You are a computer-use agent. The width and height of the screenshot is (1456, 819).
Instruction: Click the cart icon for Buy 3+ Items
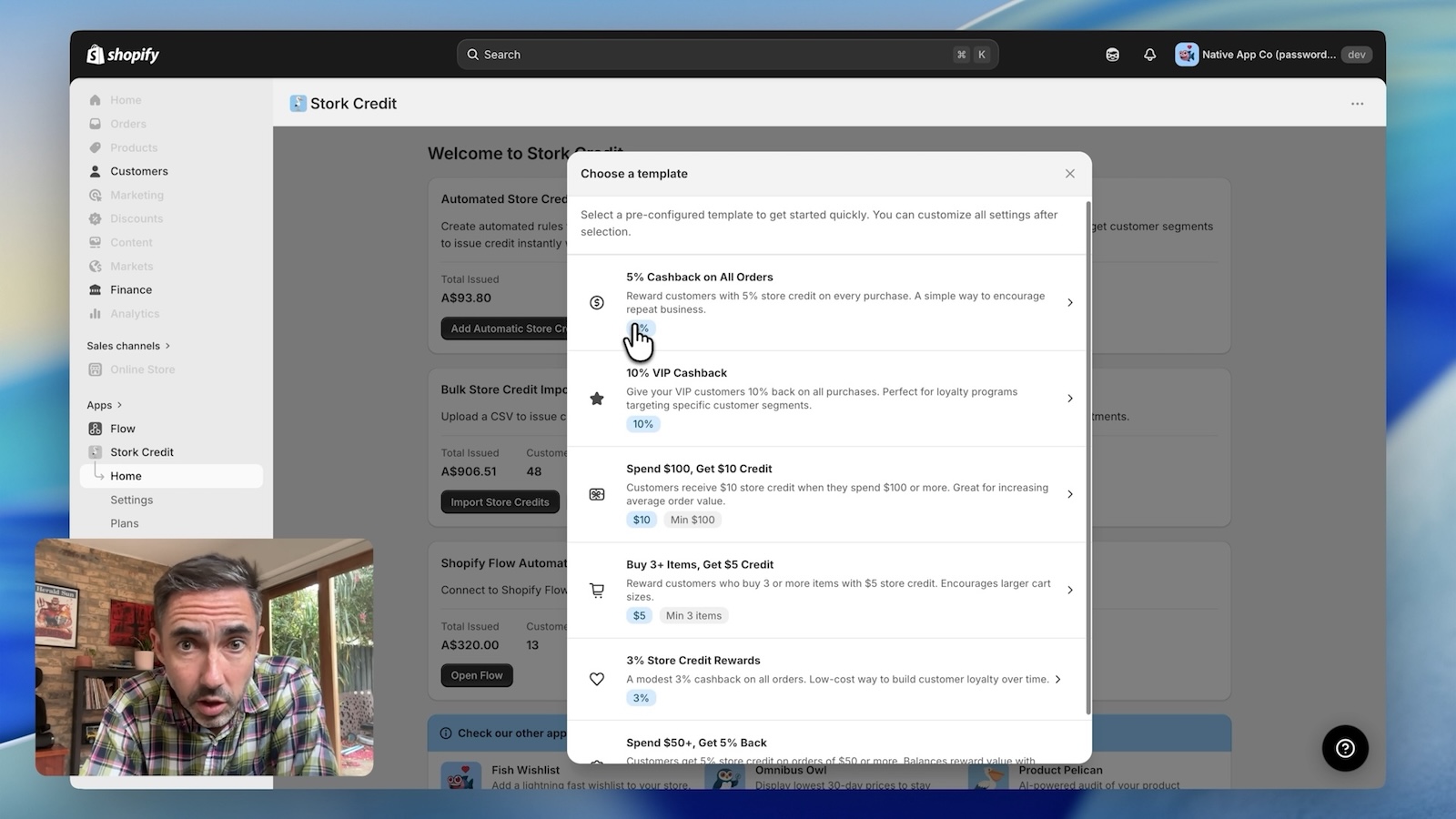pos(597,590)
